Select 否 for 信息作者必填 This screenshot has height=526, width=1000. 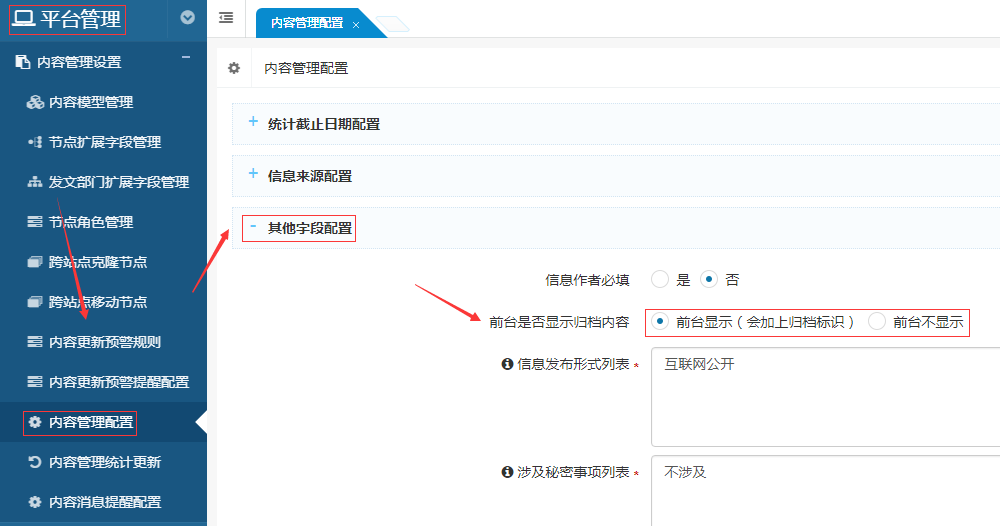tap(709, 279)
